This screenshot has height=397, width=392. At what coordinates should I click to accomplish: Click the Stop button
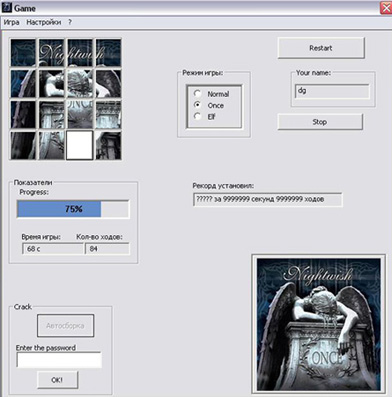320,122
